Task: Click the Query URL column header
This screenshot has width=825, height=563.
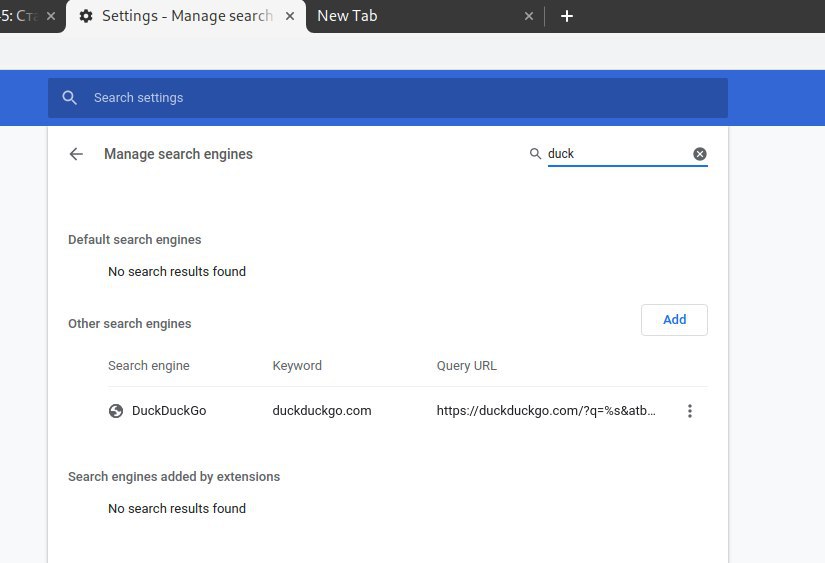Action: [467, 366]
